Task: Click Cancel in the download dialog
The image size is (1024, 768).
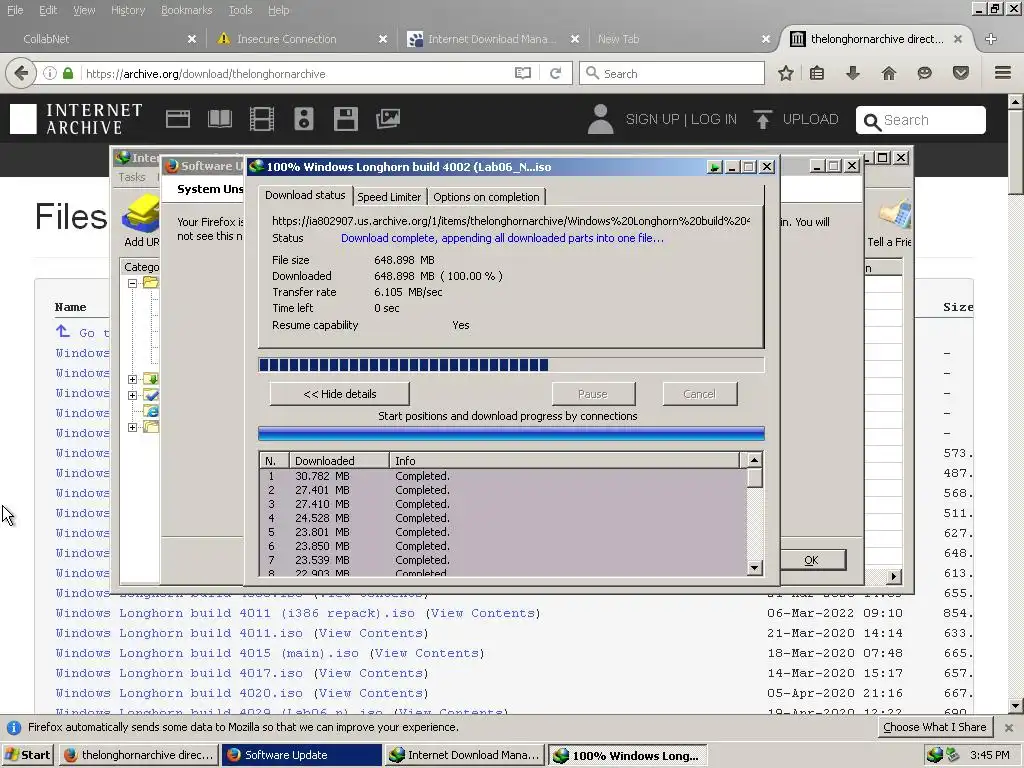Action: tap(699, 394)
